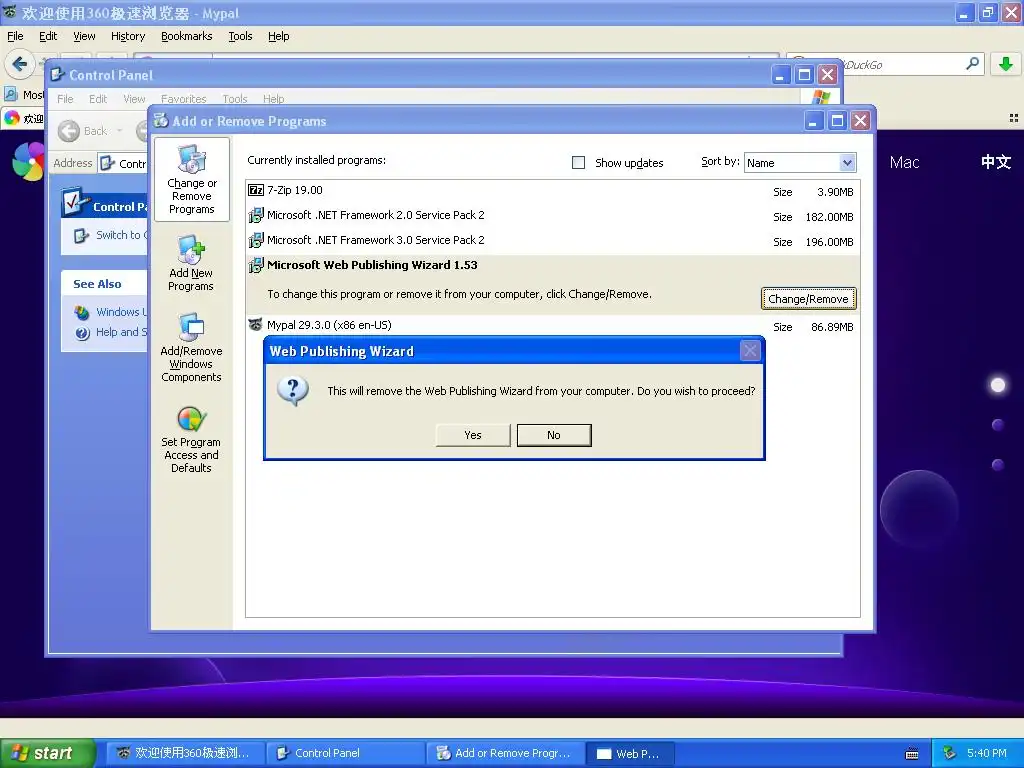Image resolution: width=1024 pixels, height=768 pixels.
Task: Click the 360 browser colorful logo
Action: (27, 161)
